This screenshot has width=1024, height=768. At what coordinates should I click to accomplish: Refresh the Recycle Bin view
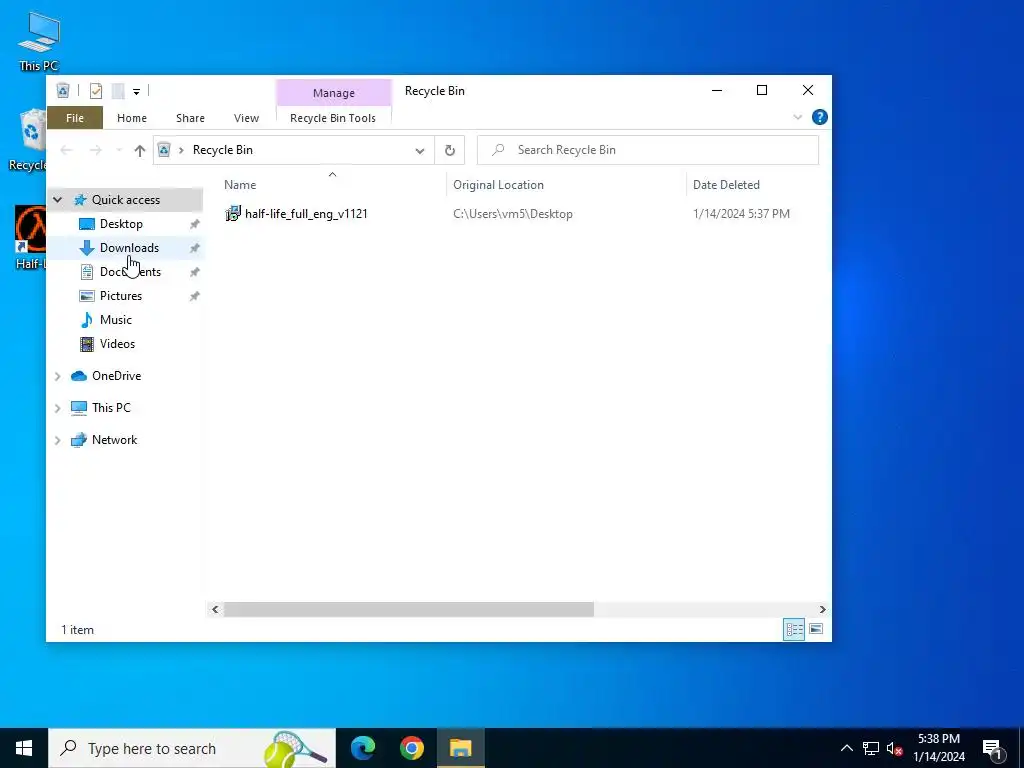tap(449, 151)
